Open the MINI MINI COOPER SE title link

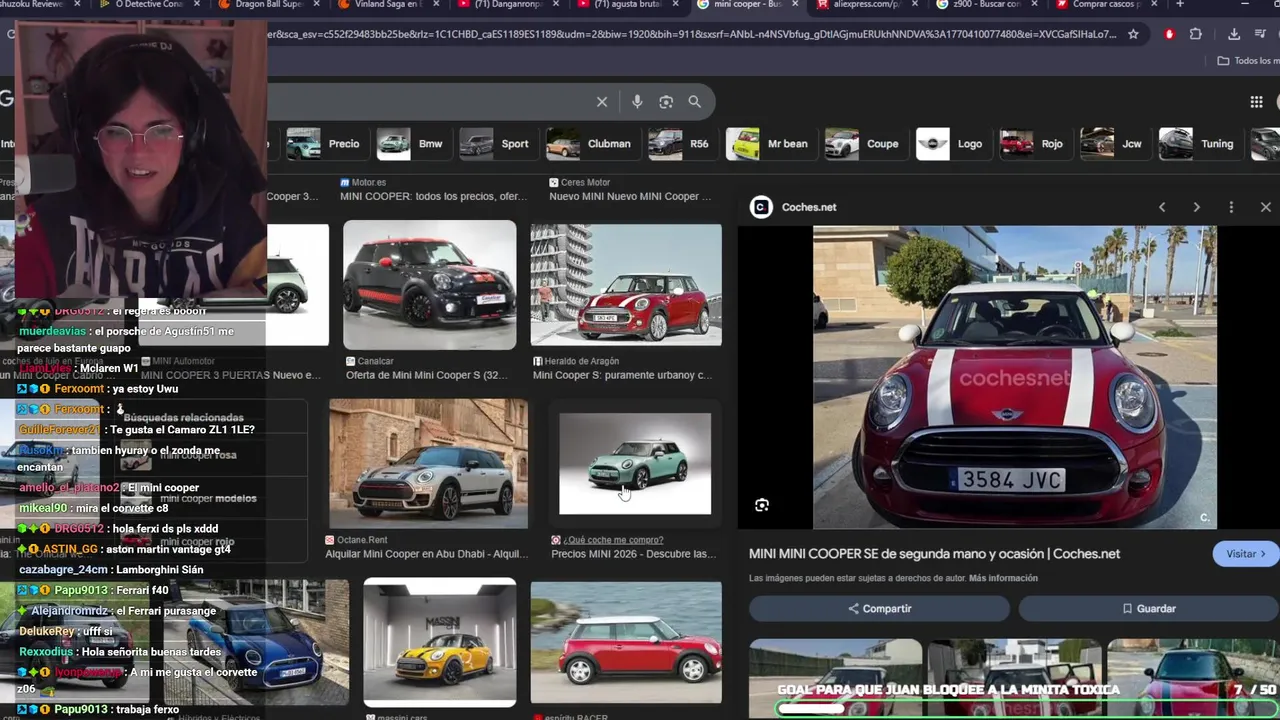(934, 554)
